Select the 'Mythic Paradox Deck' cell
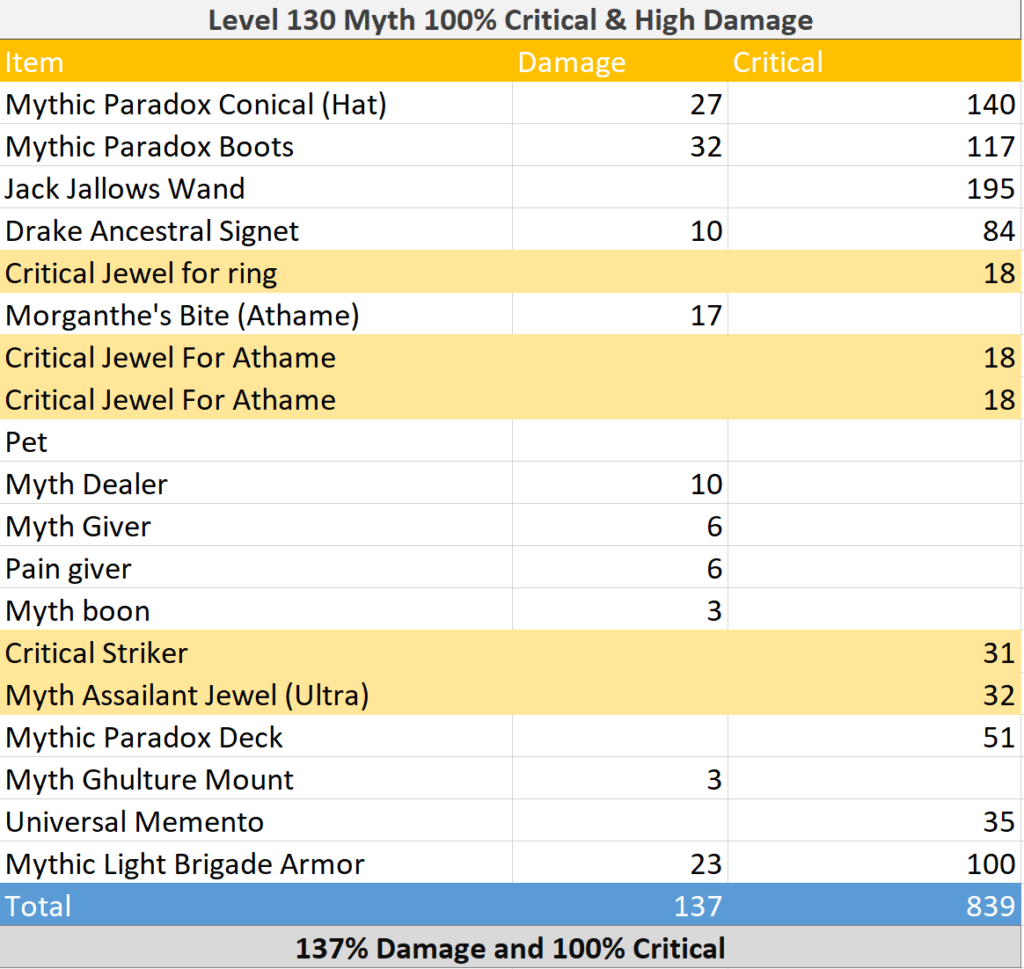 pyautogui.click(x=256, y=737)
